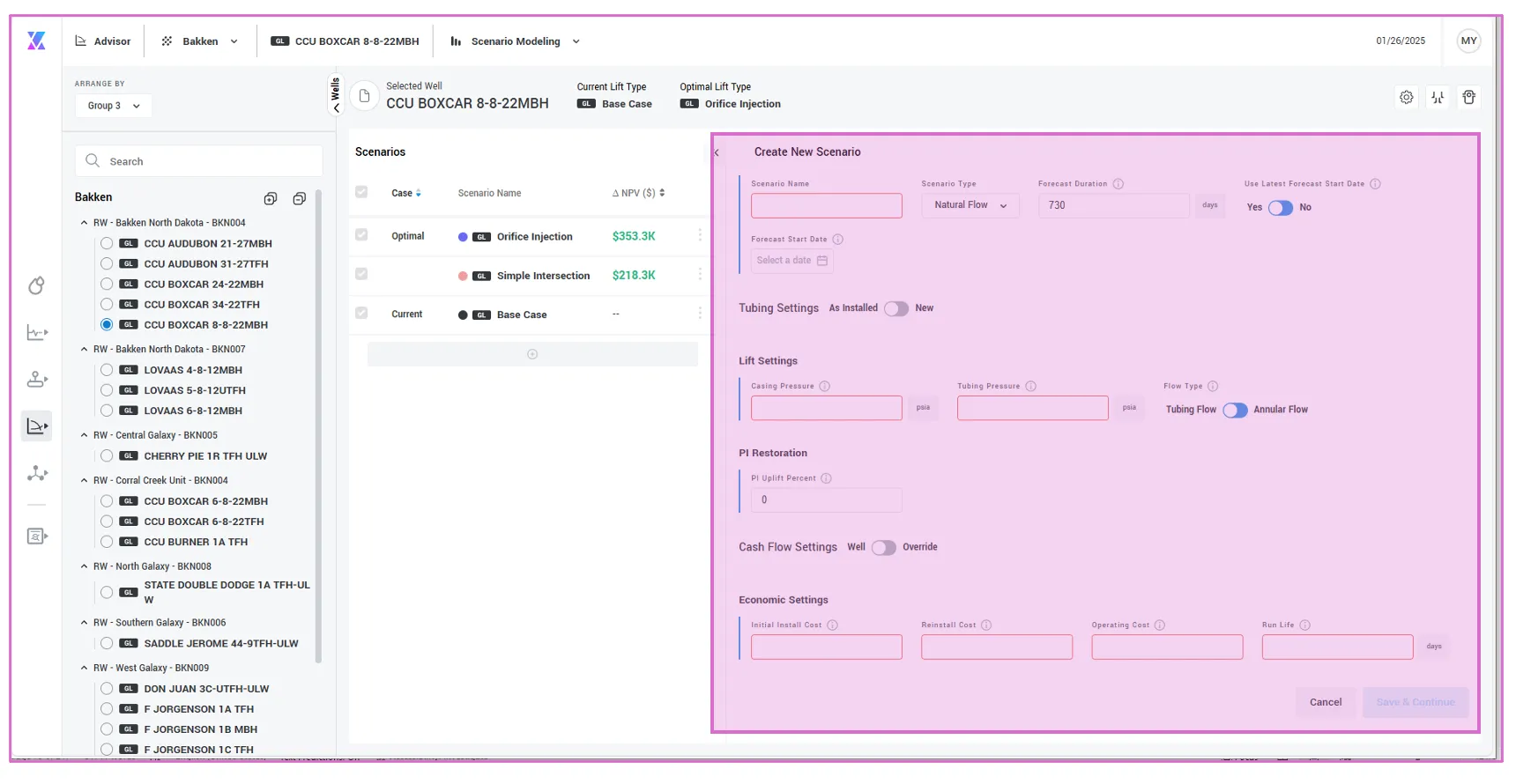The height and width of the screenshot is (784, 1516).
Task: Expand all groups in the Bakken list
Action: [x=271, y=198]
